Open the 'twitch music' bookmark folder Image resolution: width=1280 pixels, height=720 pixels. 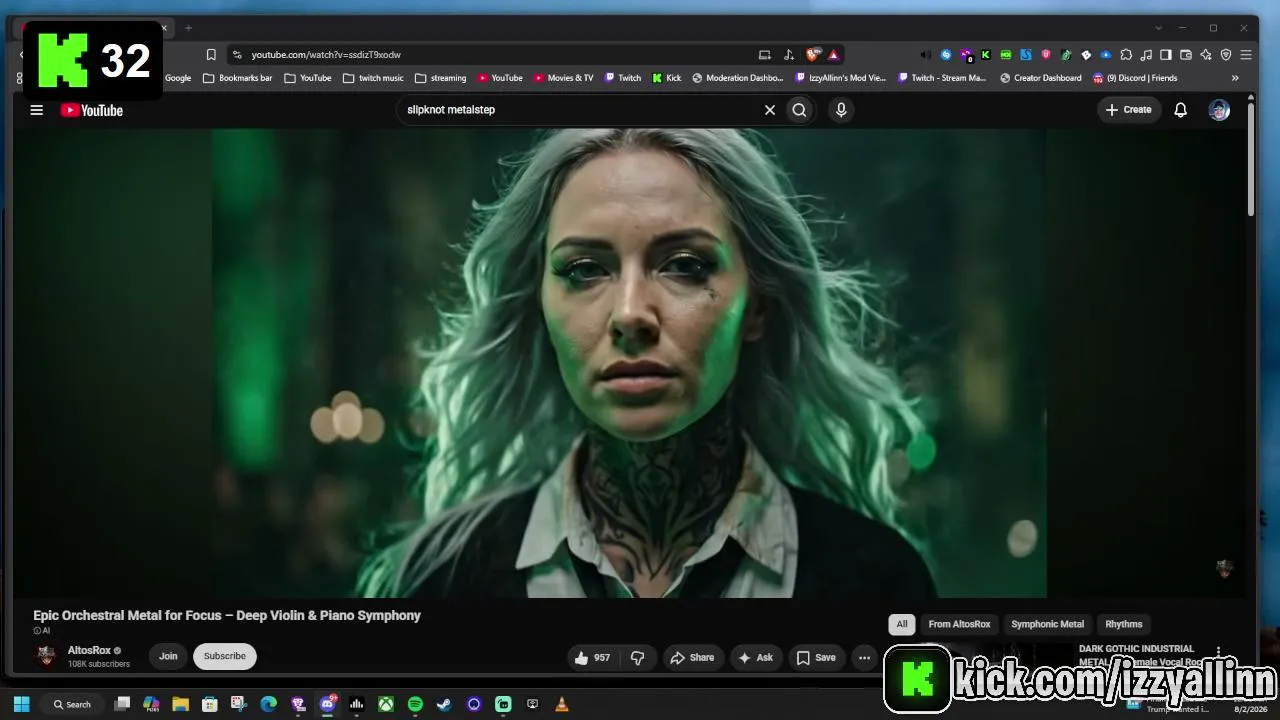tap(373, 78)
